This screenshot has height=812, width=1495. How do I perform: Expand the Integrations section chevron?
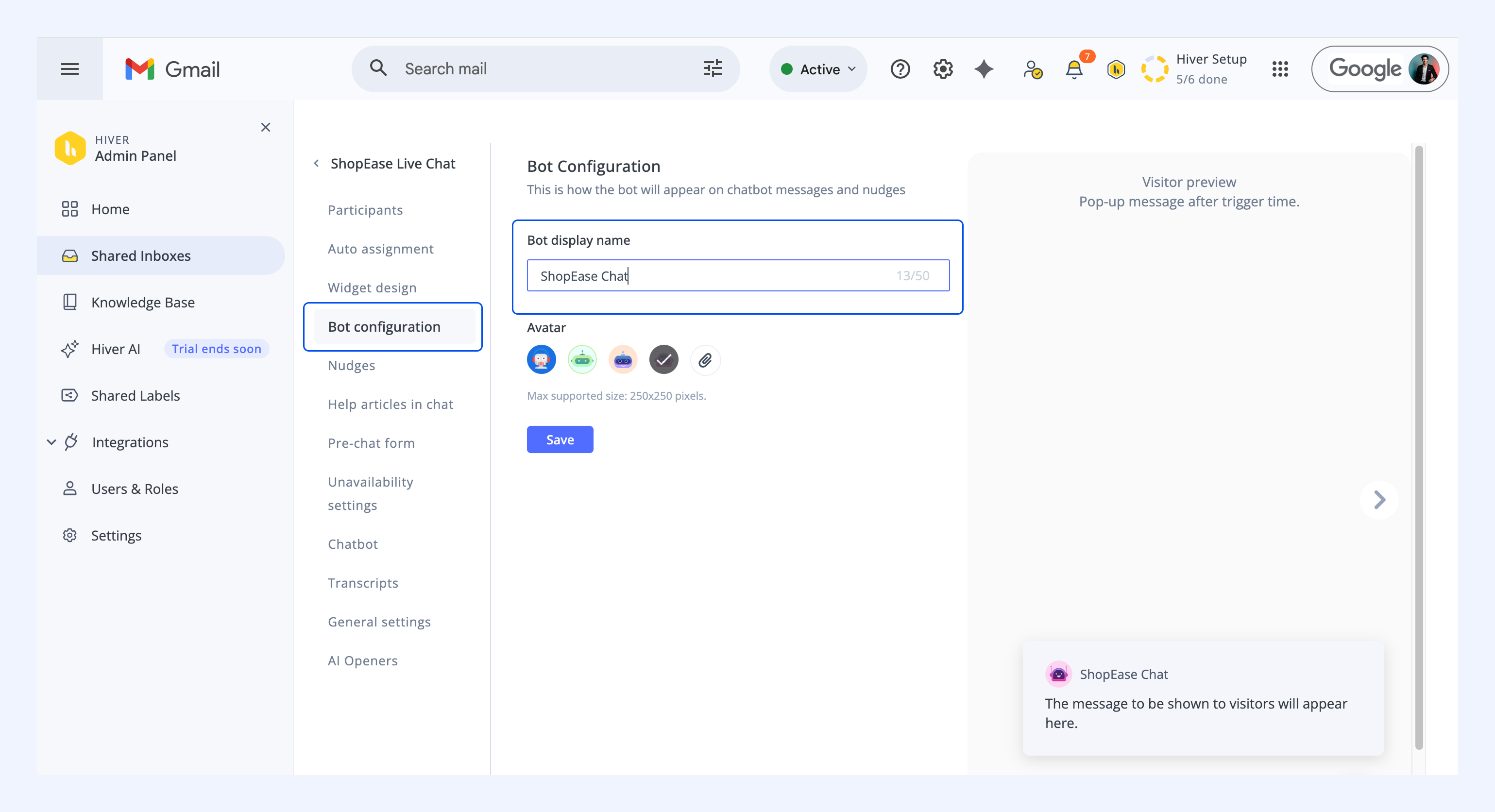[x=51, y=442]
